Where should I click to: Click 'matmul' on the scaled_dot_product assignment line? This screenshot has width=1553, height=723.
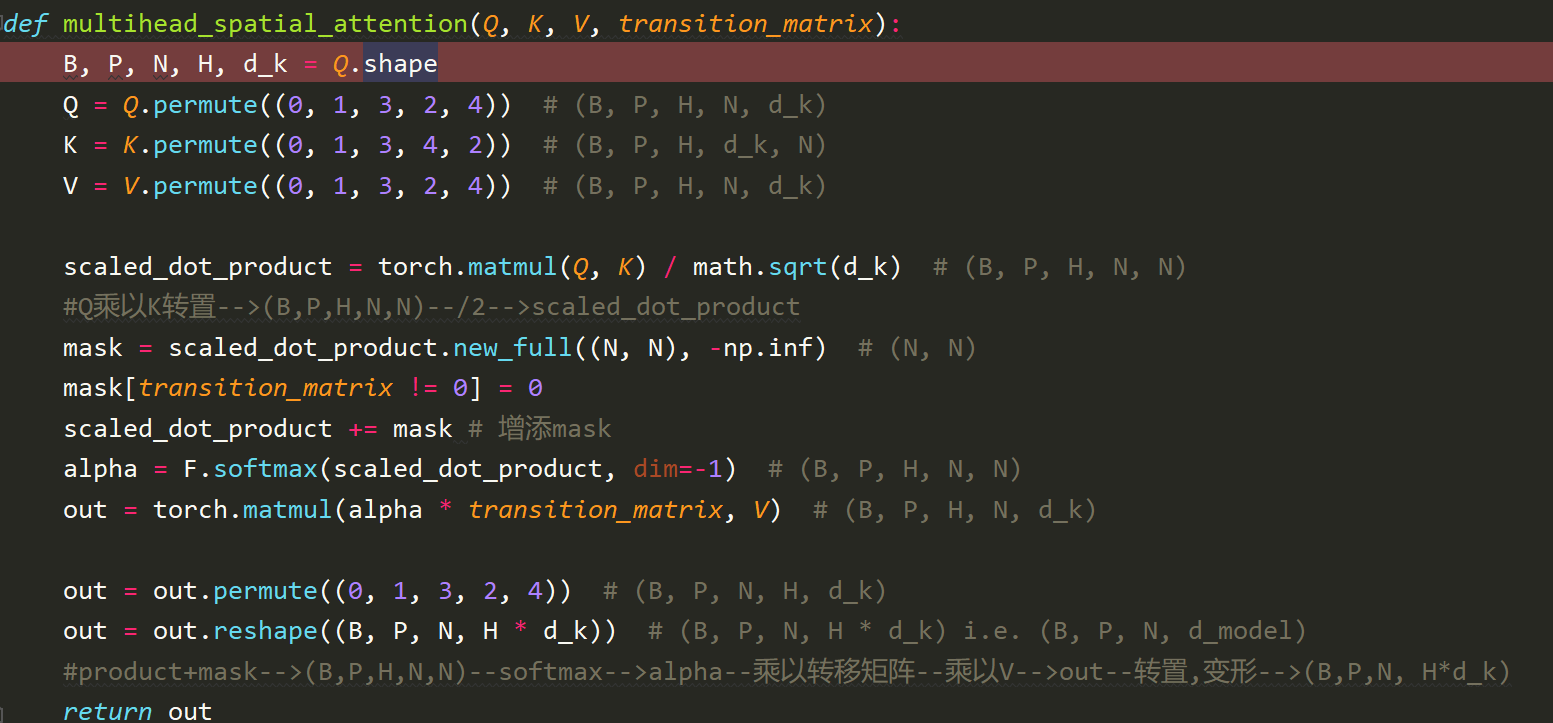pos(513,267)
